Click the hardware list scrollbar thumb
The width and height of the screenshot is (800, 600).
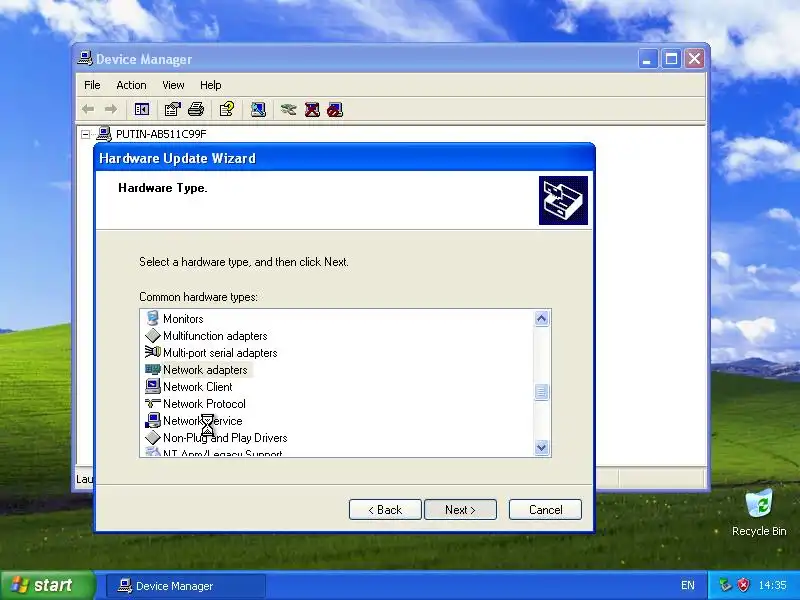click(541, 392)
